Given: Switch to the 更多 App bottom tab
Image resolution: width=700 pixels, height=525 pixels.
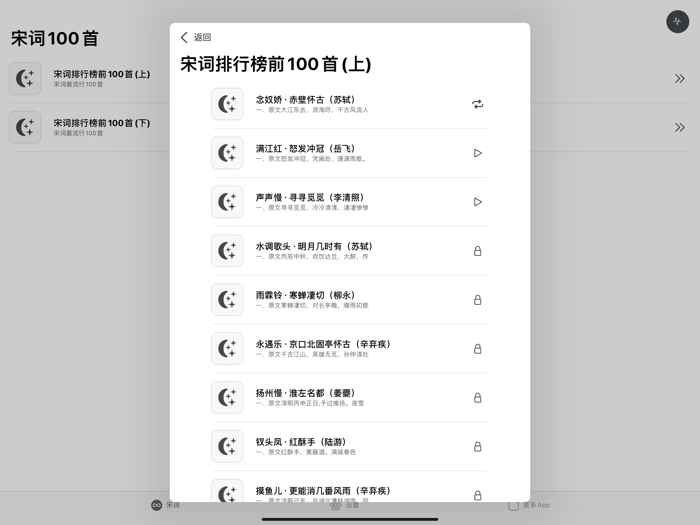Looking at the screenshot, I should [529, 505].
